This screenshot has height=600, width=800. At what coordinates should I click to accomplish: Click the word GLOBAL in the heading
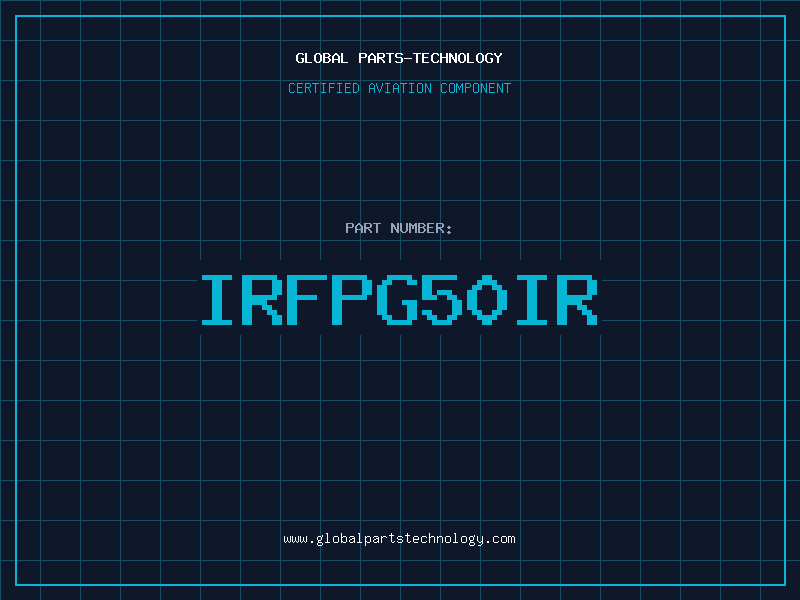[x=321, y=58]
